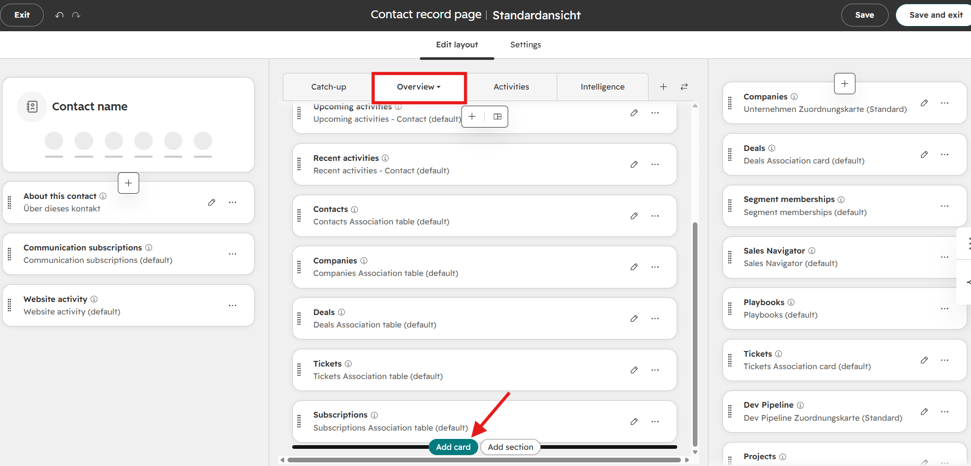The width and height of the screenshot is (971, 466).
Task: Select the Edit layout tab
Action: 457,45
